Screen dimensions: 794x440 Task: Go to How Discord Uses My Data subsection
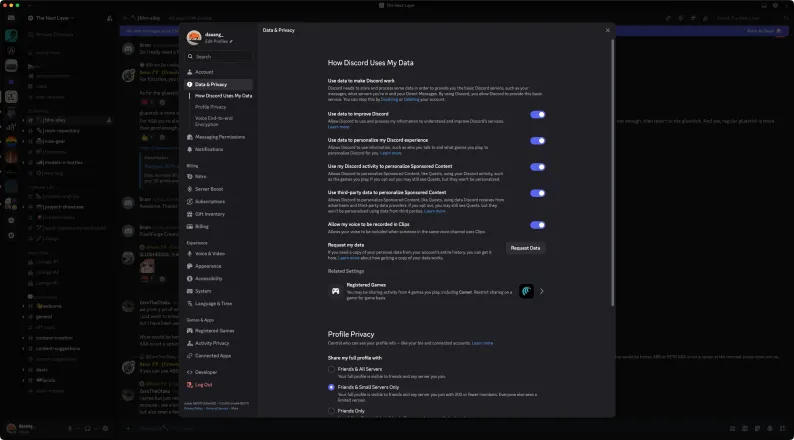click(223, 96)
